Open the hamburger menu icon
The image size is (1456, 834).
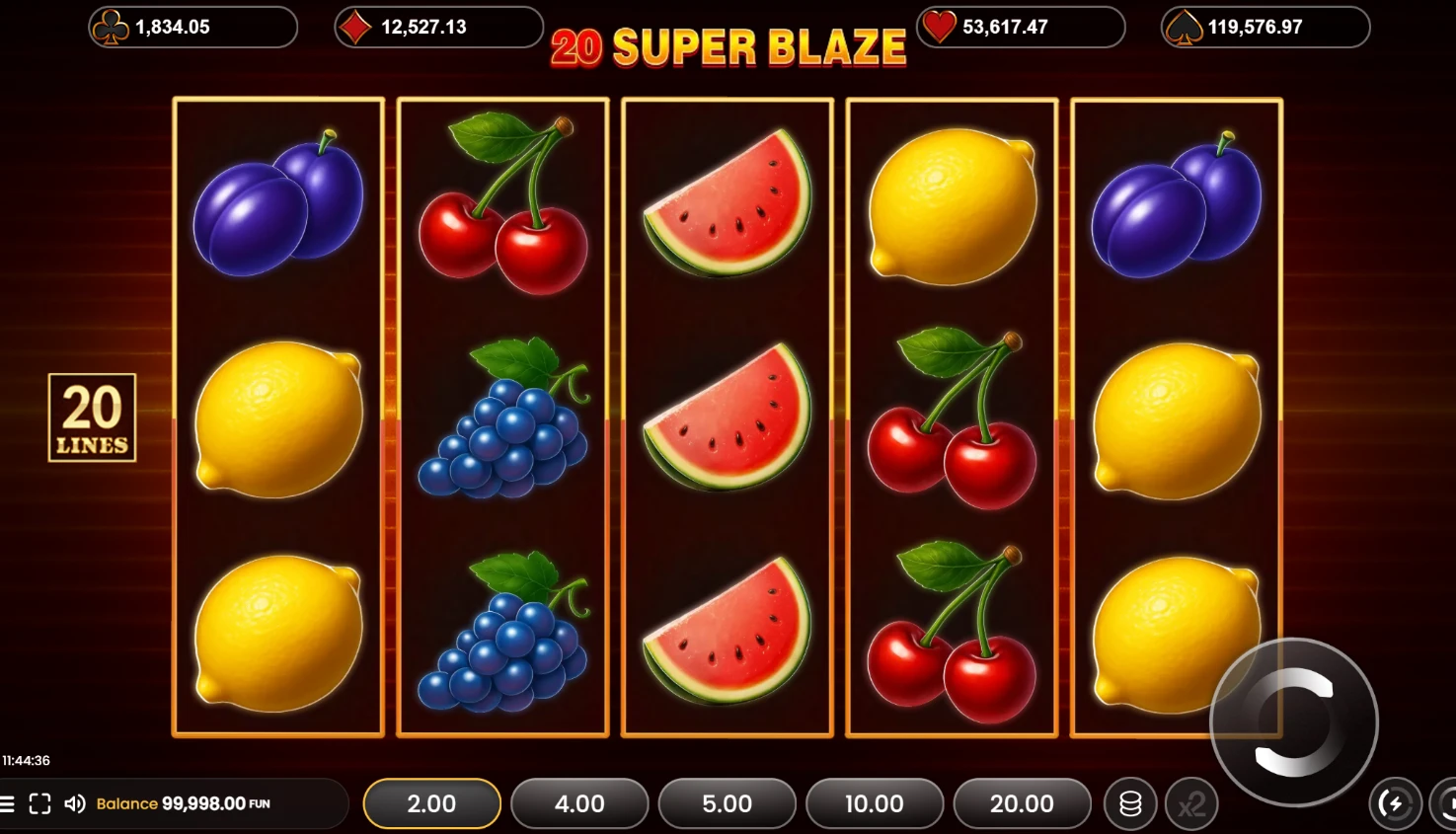(x=7, y=804)
